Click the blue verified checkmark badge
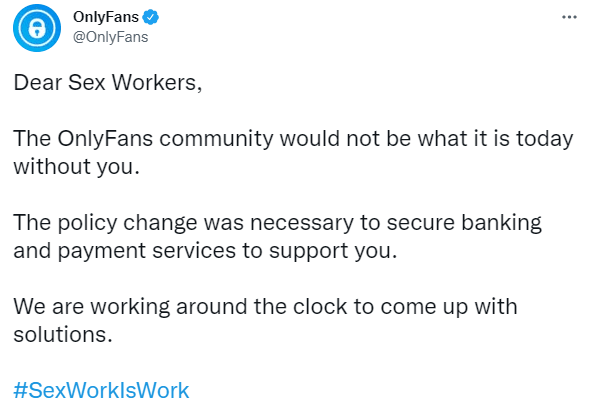590x405 pixels. click(x=151, y=17)
